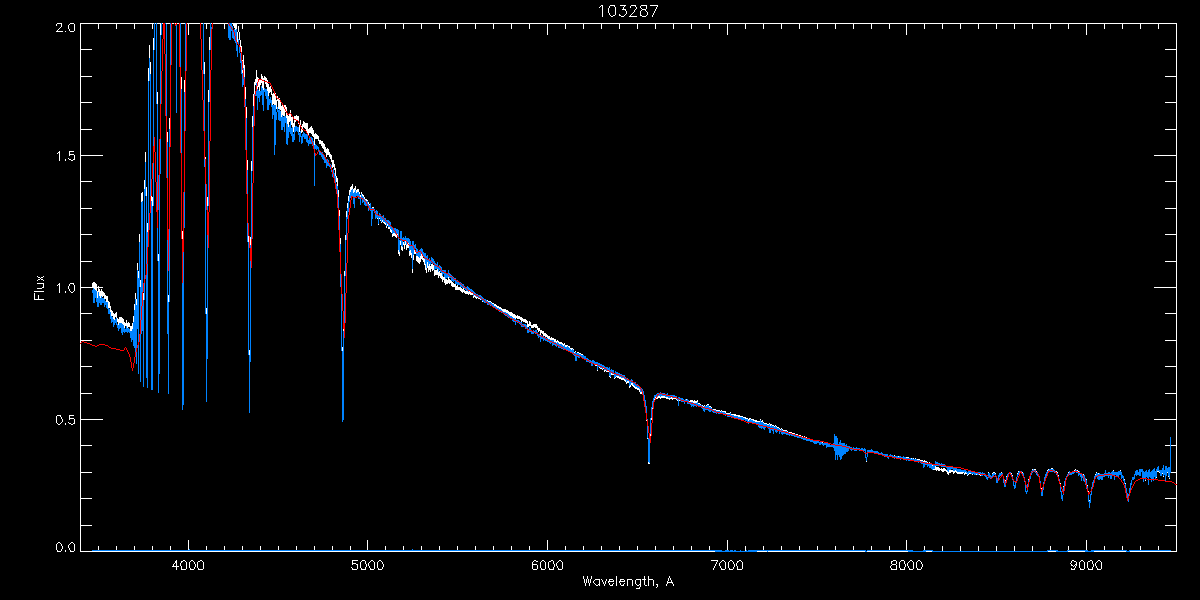Click the 9000 wavelength tick label

[x=1087, y=564]
